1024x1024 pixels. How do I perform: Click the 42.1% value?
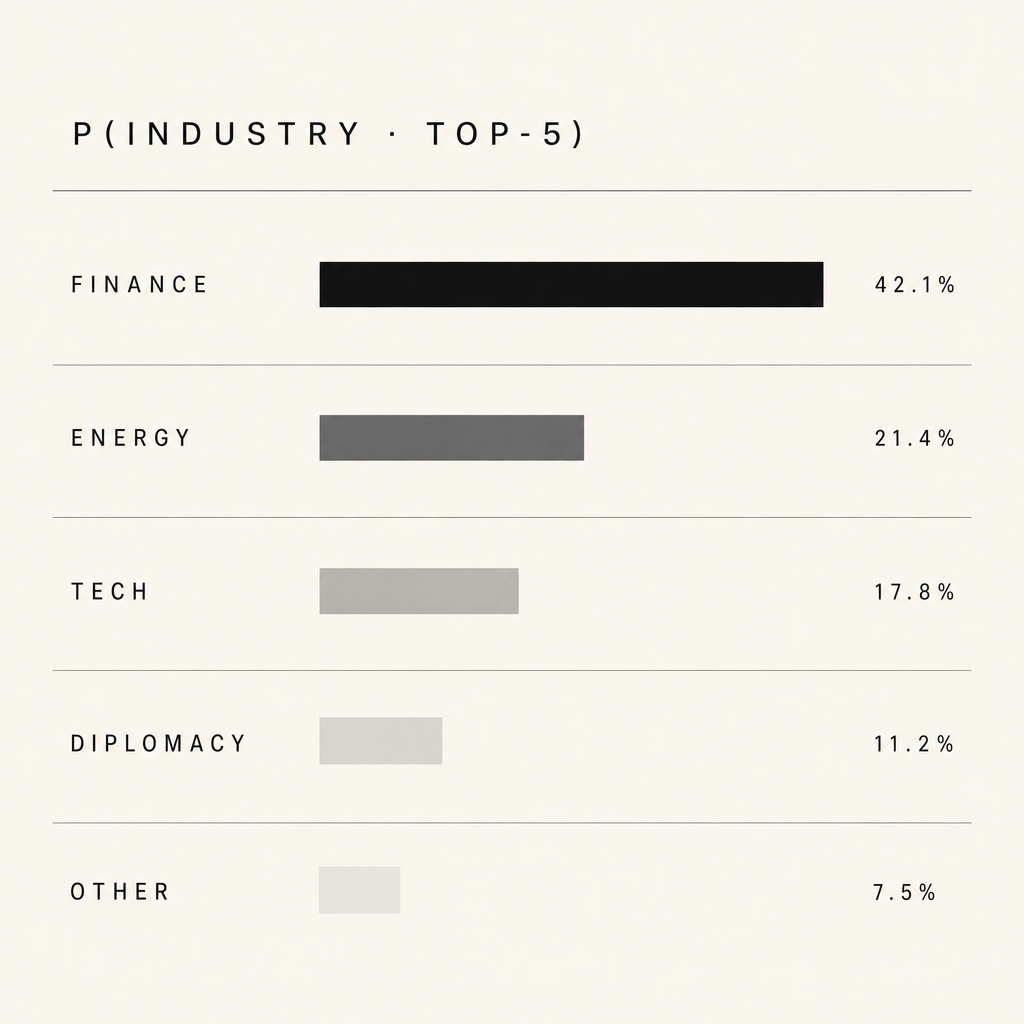click(915, 285)
